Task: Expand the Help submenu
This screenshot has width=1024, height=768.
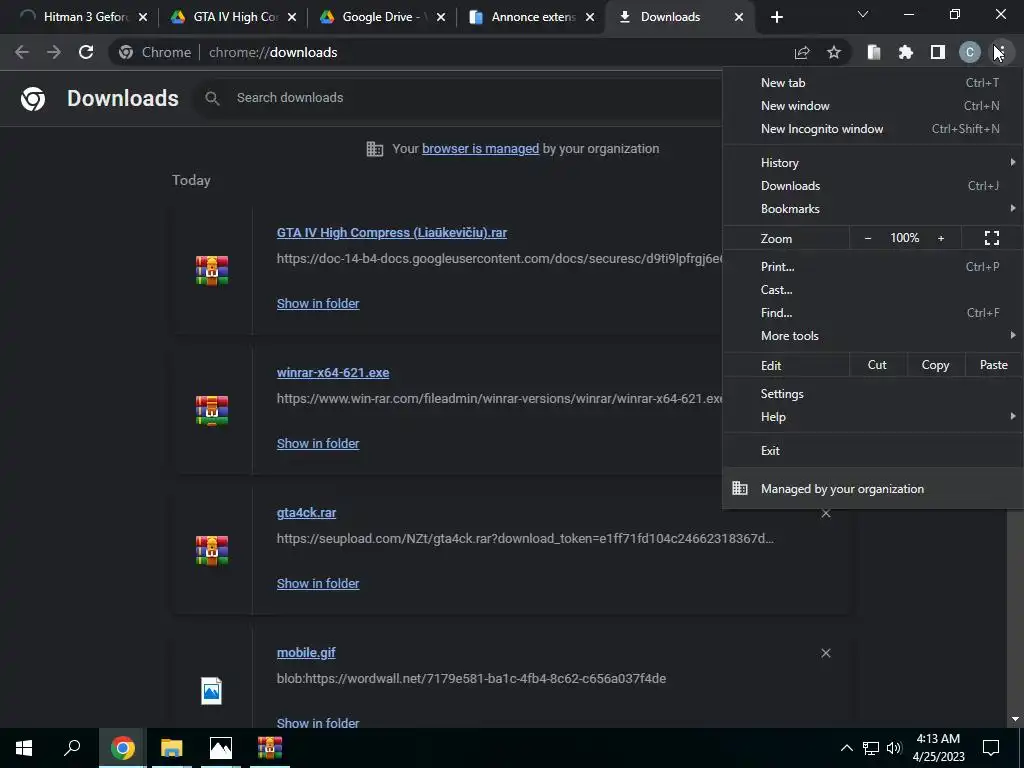Action: [873, 417]
